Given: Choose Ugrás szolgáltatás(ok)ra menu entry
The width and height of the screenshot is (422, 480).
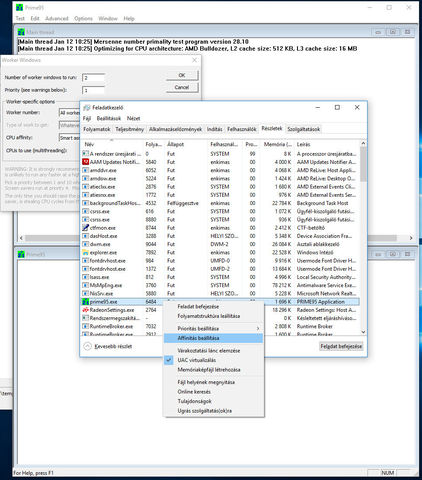Looking at the screenshot, I should tap(213, 411).
